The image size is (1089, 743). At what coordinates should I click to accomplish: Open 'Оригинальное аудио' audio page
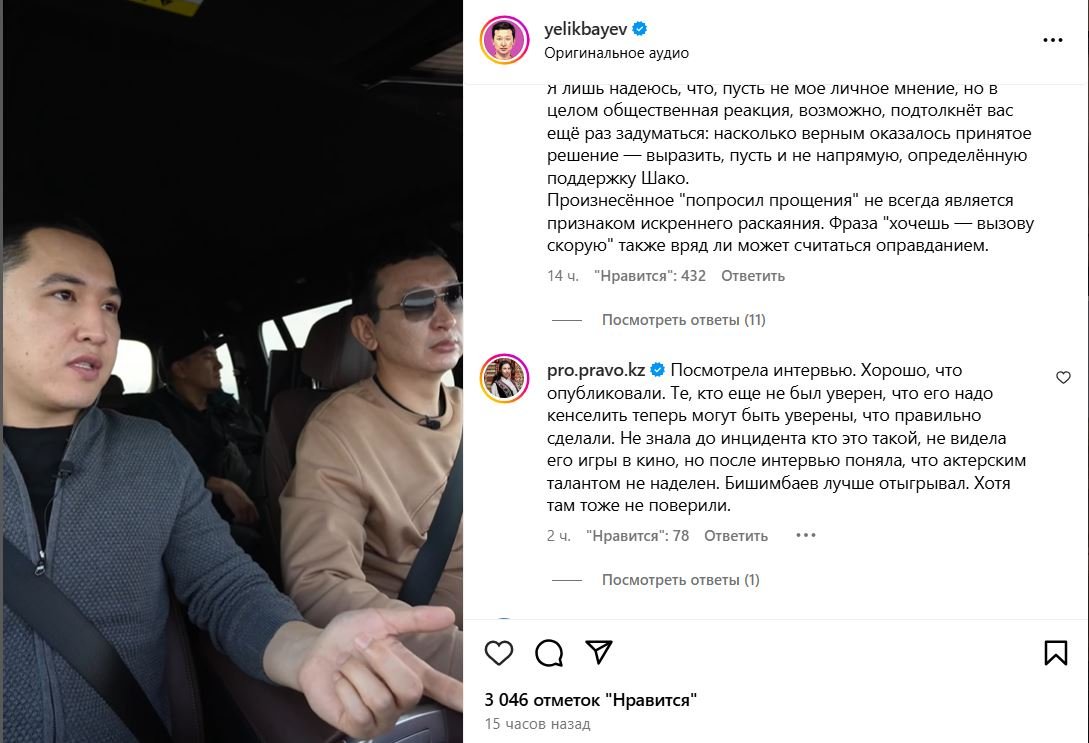tap(617, 53)
